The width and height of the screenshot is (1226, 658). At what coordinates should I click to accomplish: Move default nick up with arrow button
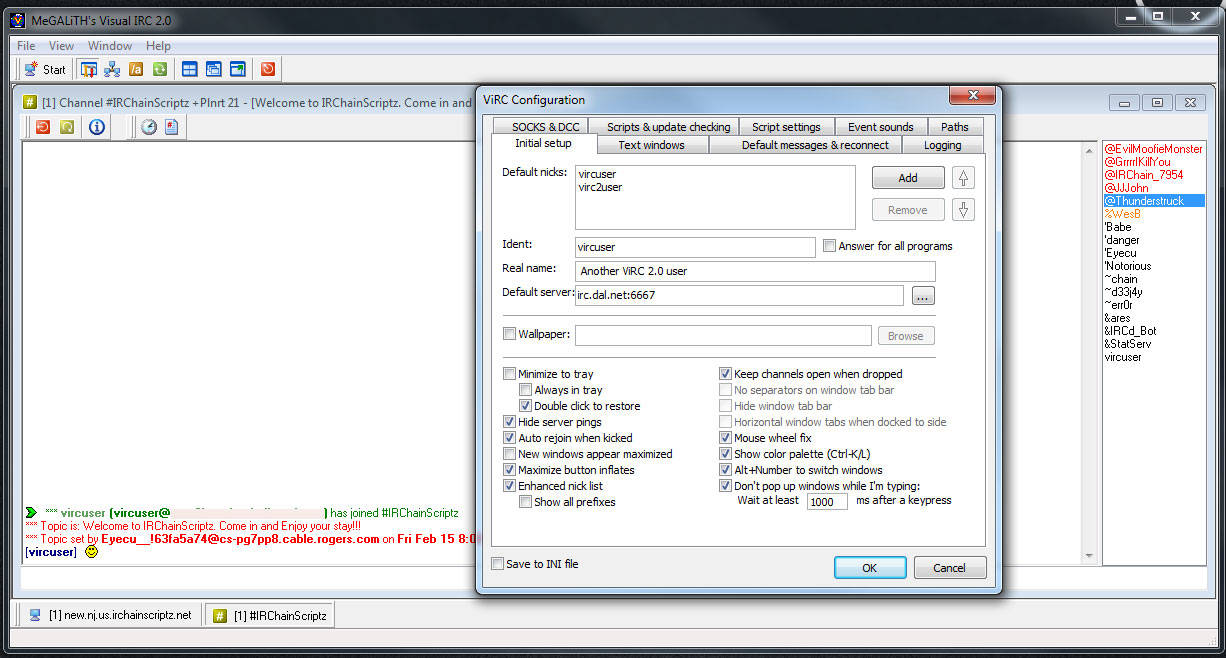point(964,178)
